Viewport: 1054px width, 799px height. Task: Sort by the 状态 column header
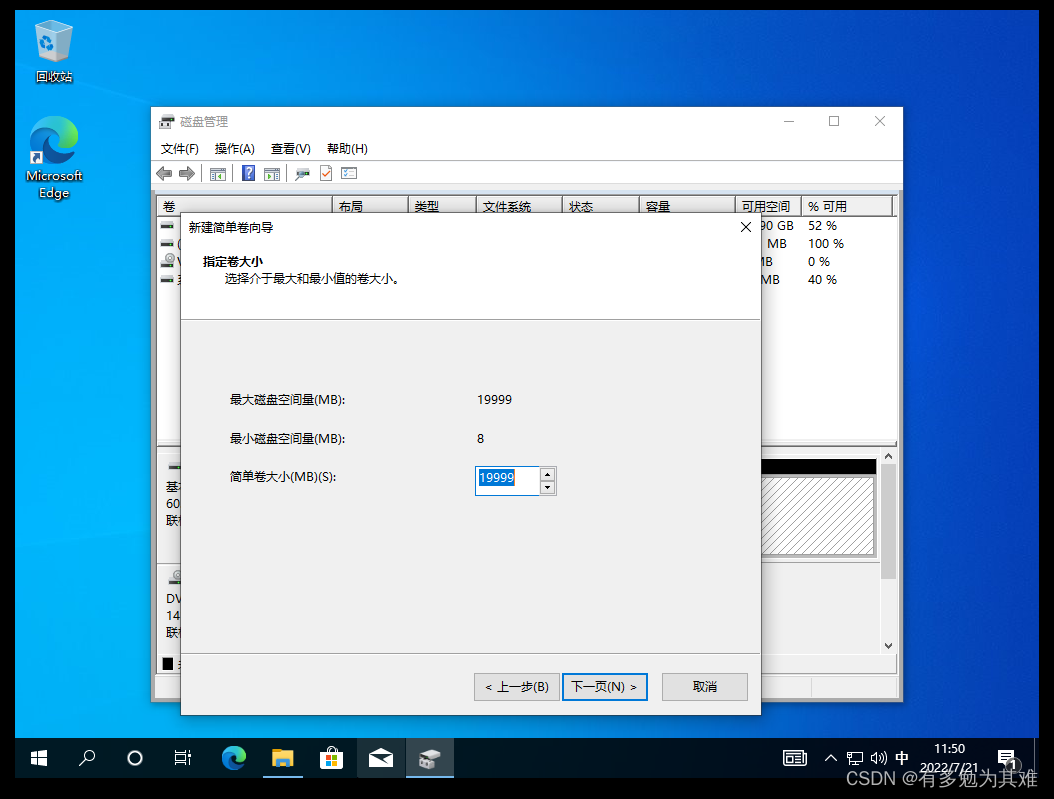(601, 206)
